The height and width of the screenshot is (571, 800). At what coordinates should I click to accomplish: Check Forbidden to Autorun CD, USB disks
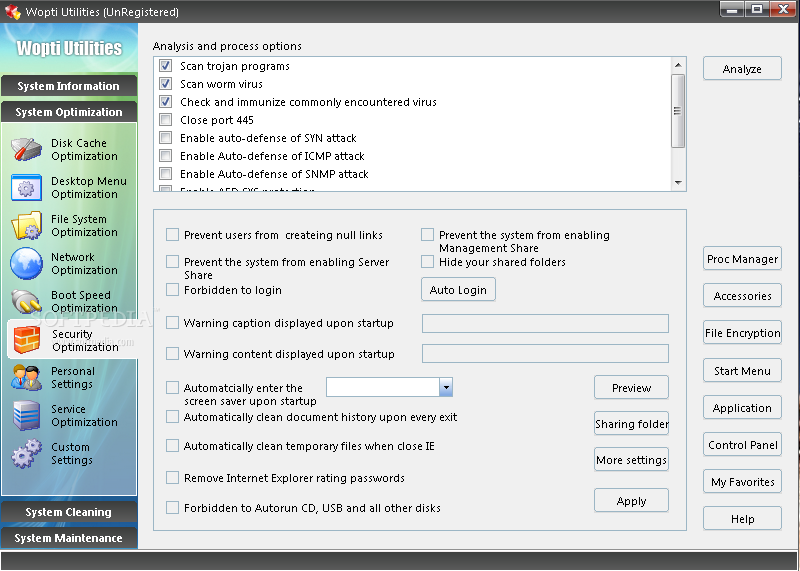172,508
